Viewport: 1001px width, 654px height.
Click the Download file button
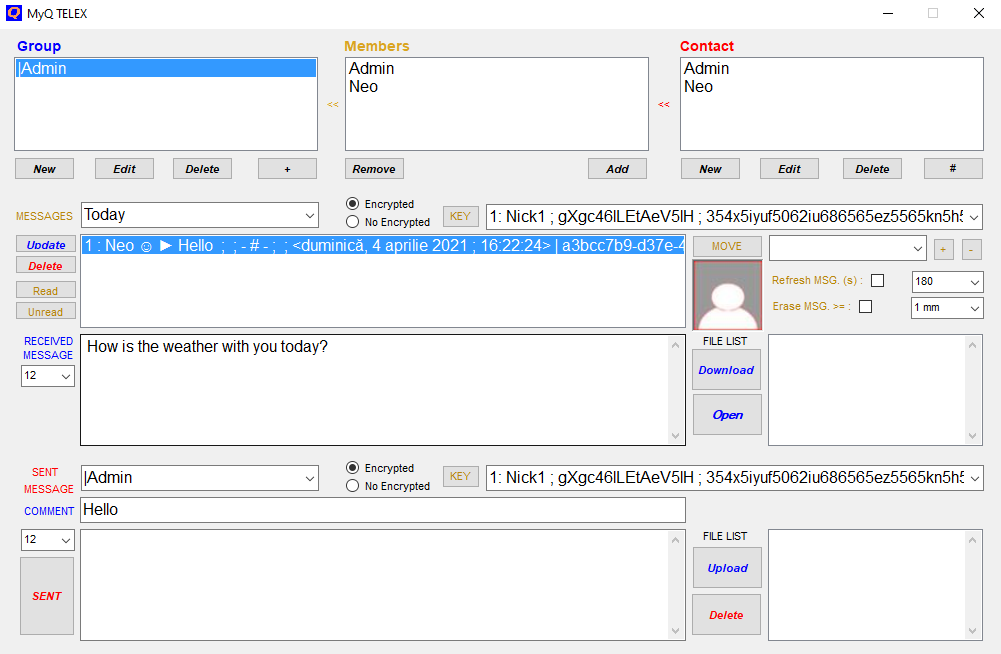point(726,370)
